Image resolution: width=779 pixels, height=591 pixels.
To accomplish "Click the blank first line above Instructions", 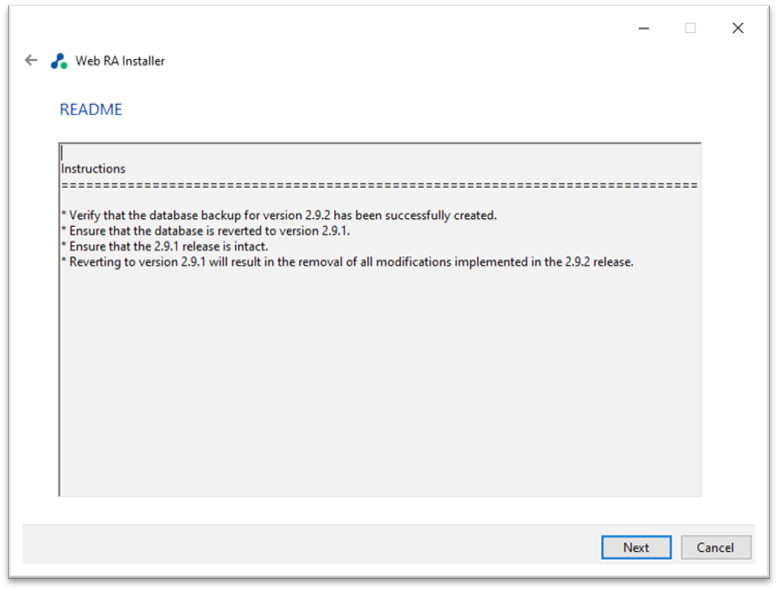I will coord(380,152).
